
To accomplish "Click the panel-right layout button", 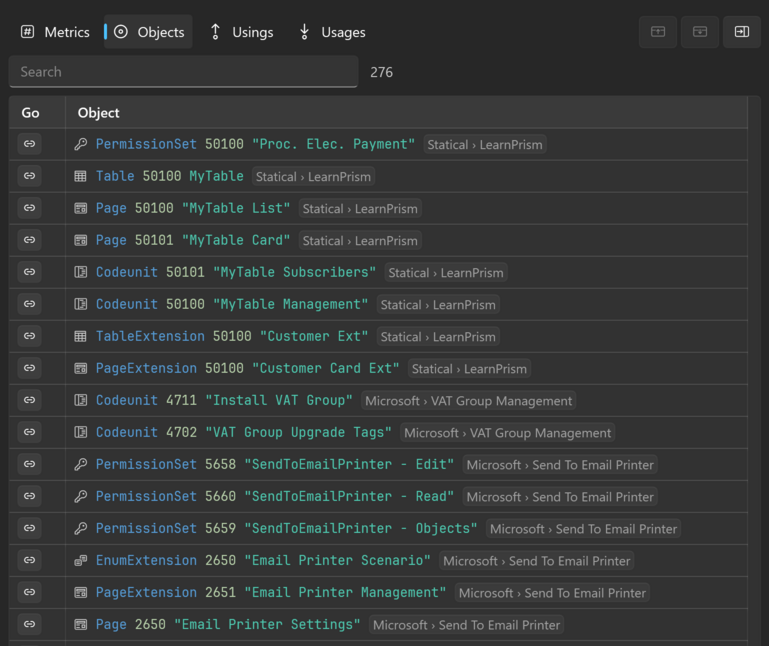I will tap(742, 32).
